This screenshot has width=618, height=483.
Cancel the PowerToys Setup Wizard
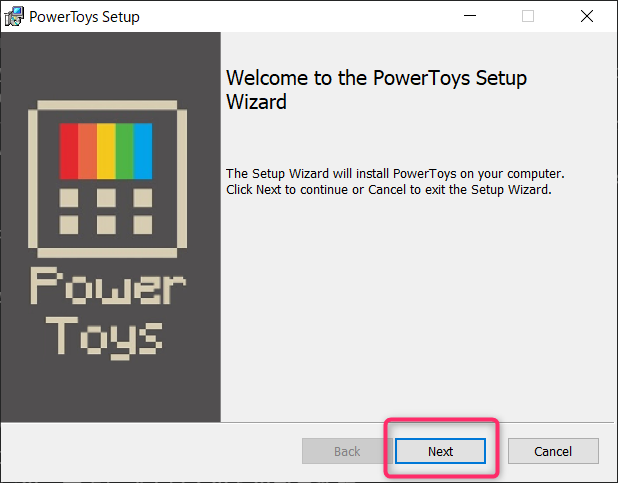pyautogui.click(x=553, y=451)
